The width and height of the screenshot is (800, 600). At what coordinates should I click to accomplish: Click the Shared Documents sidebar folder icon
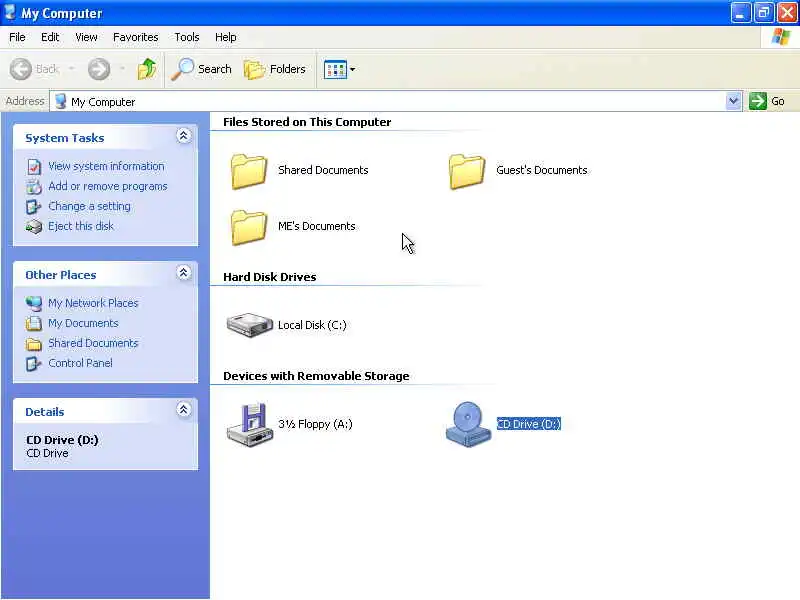click(x=34, y=344)
